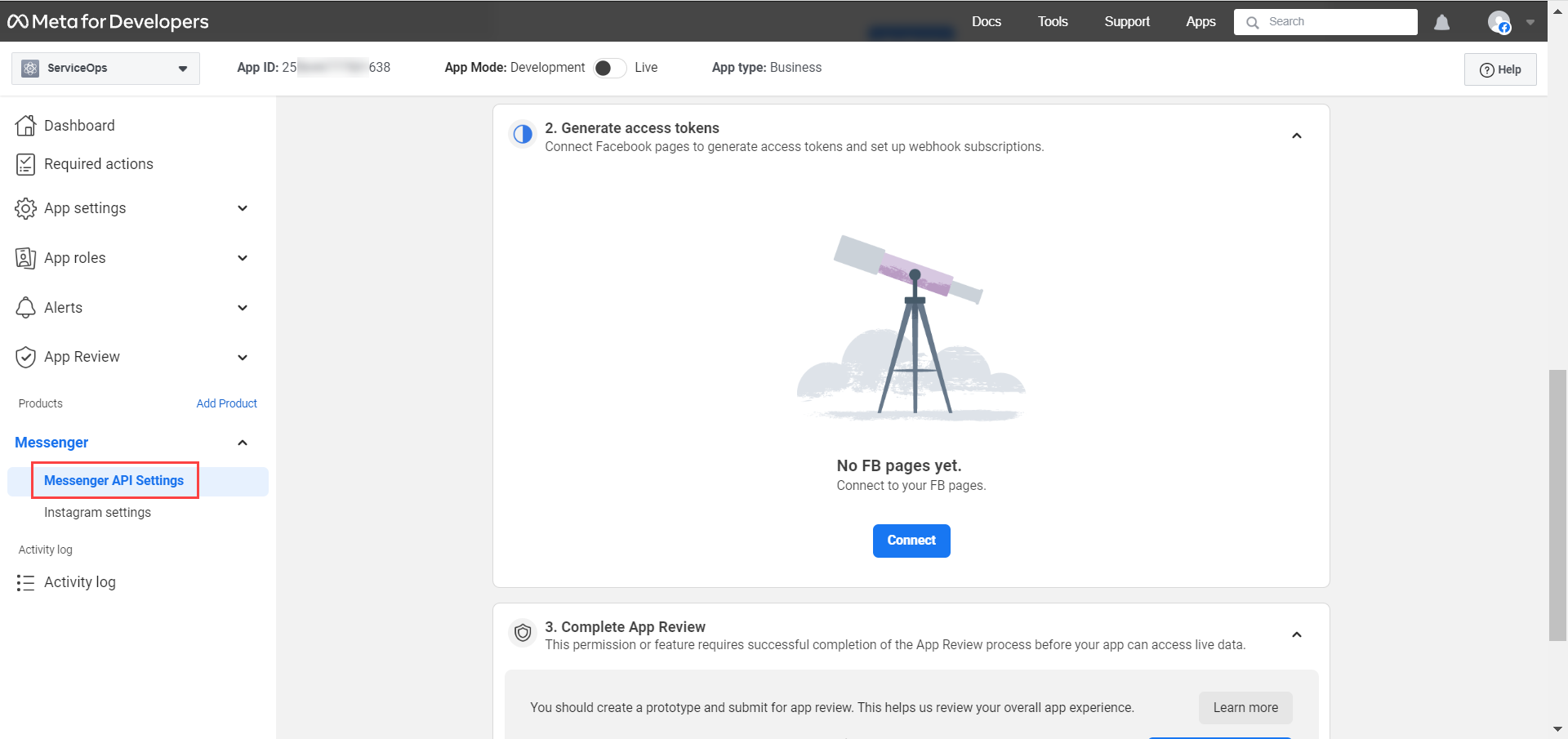Open the Docs menu item
The image size is (1568, 739).
point(986,22)
